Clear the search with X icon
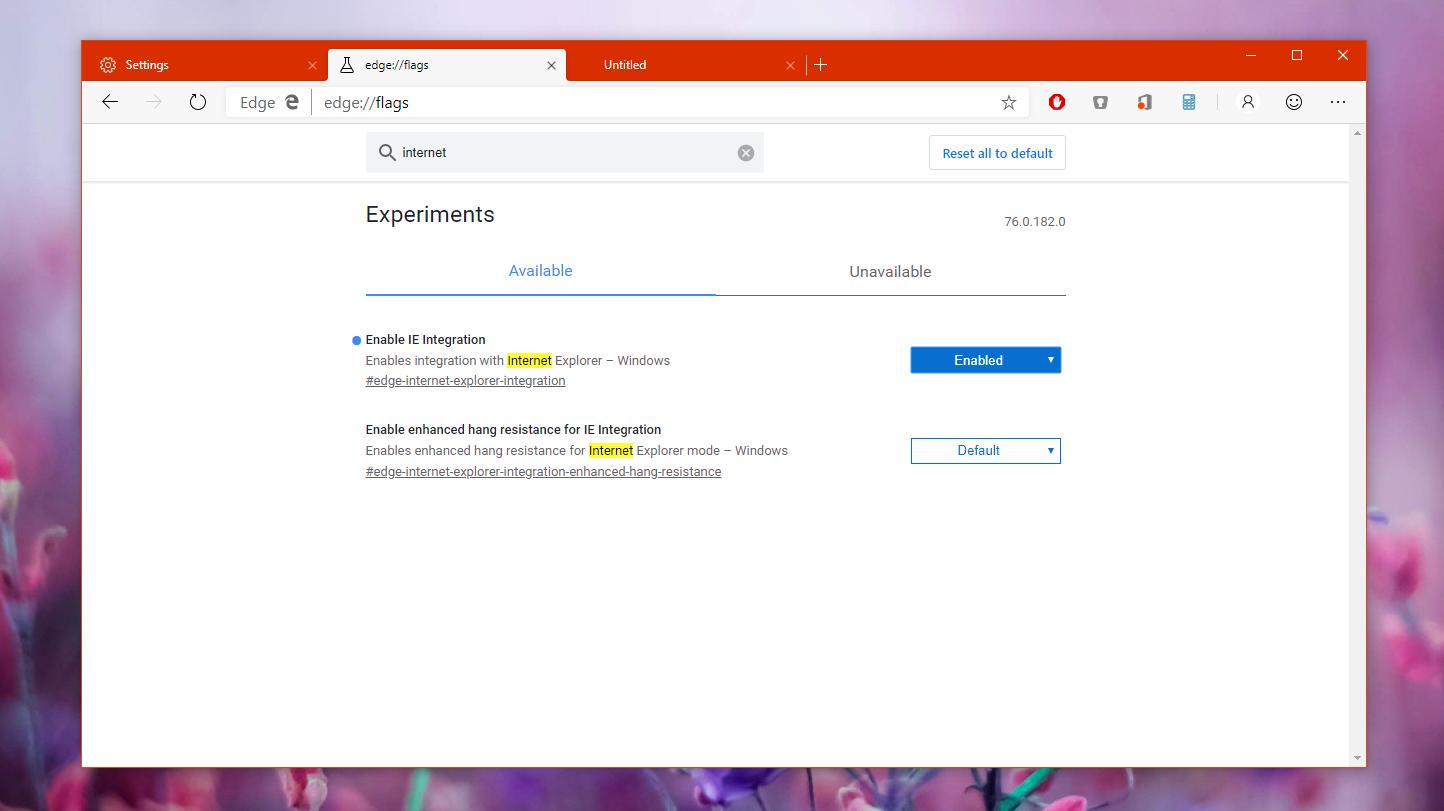Viewport: 1444px width, 811px height. coord(746,153)
